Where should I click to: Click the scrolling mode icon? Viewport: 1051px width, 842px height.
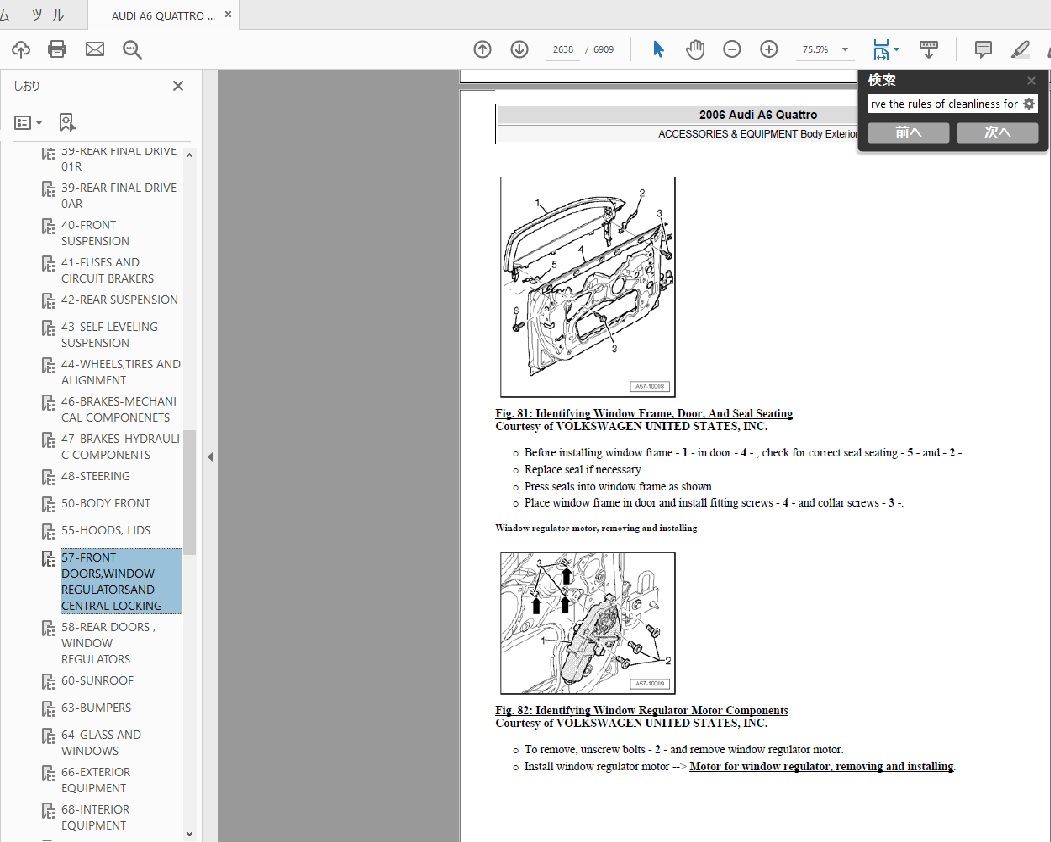928,50
